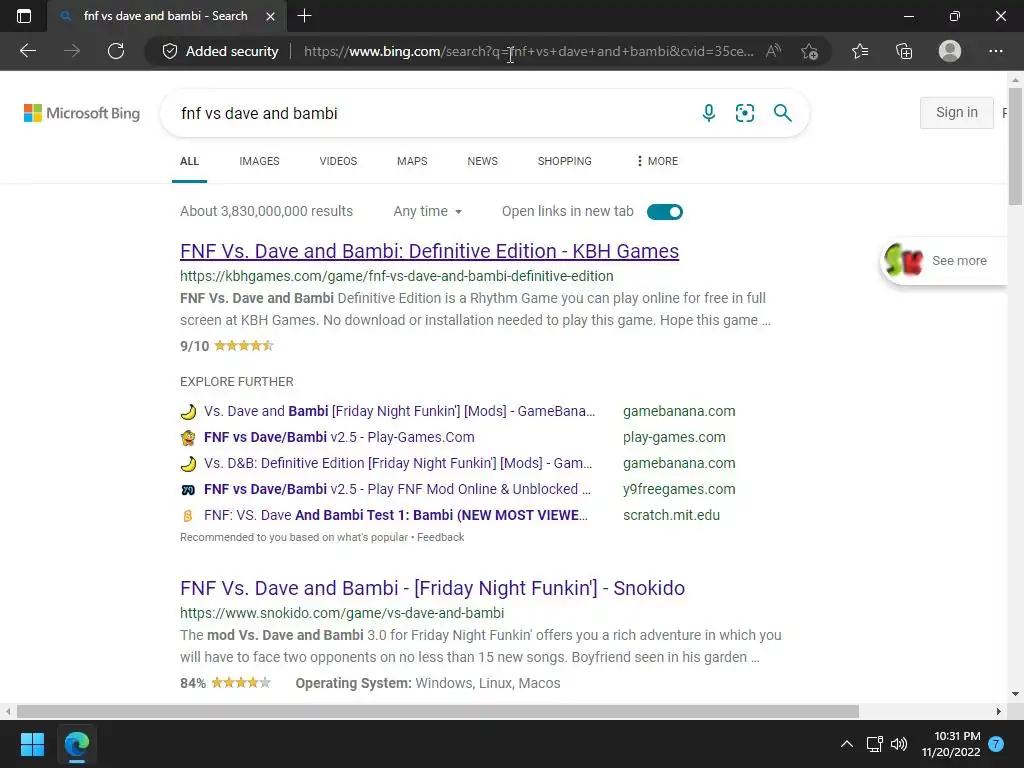
Task: Open KBH Games Definitive Edition result
Action: pyautogui.click(x=430, y=251)
